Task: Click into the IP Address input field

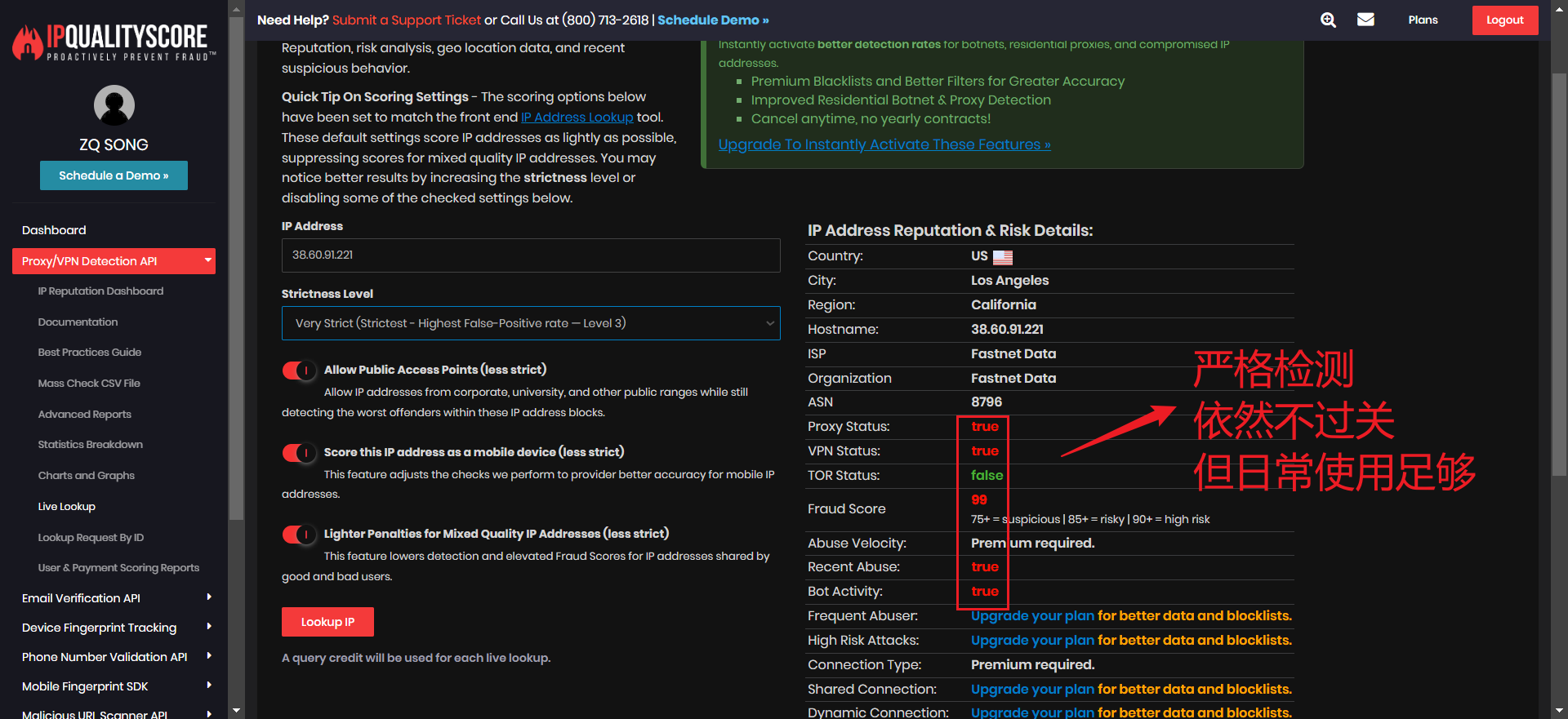Action: (531, 255)
